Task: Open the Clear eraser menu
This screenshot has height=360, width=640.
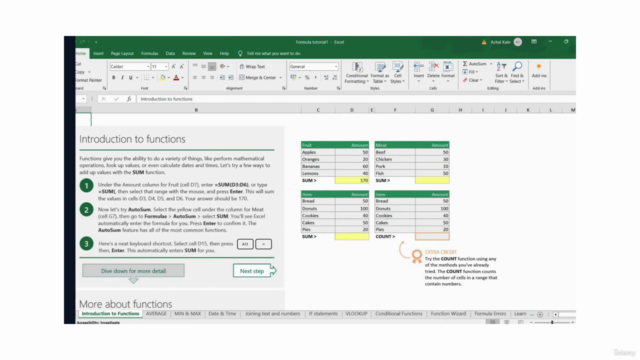Action: tap(472, 80)
